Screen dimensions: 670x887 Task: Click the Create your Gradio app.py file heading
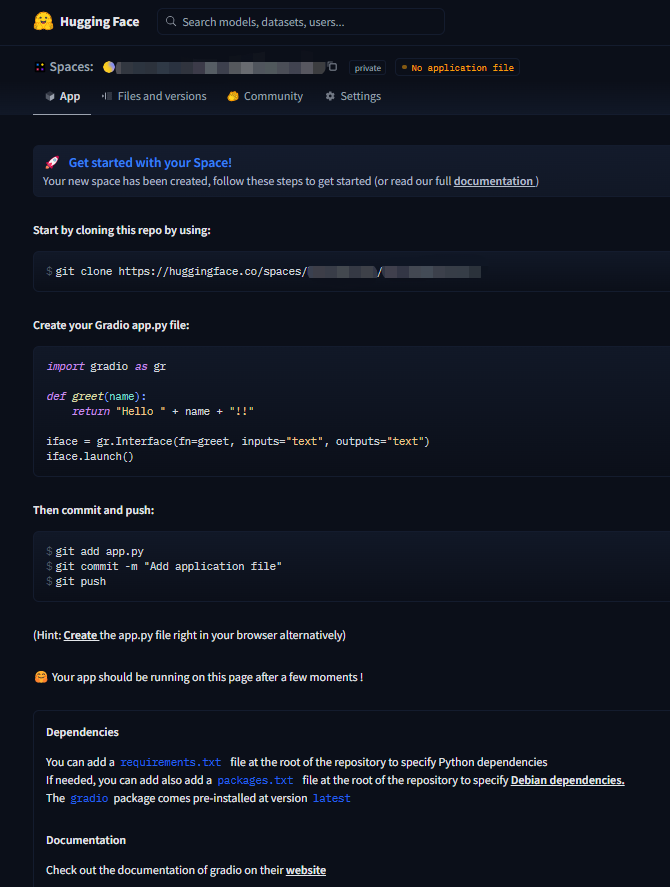coord(111,325)
